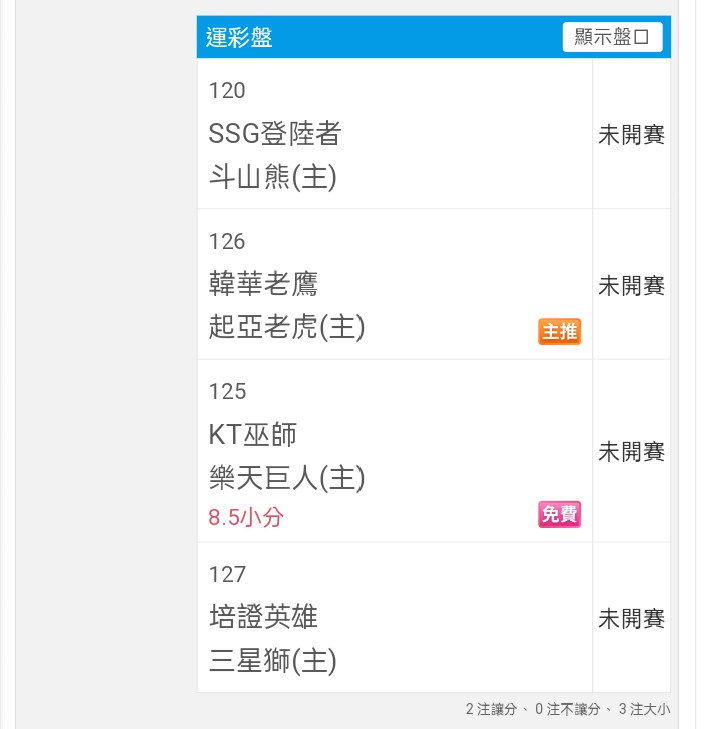Click the pink 免費 badge
The height and width of the screenshot is (729, 720).
tap(559, 514)
